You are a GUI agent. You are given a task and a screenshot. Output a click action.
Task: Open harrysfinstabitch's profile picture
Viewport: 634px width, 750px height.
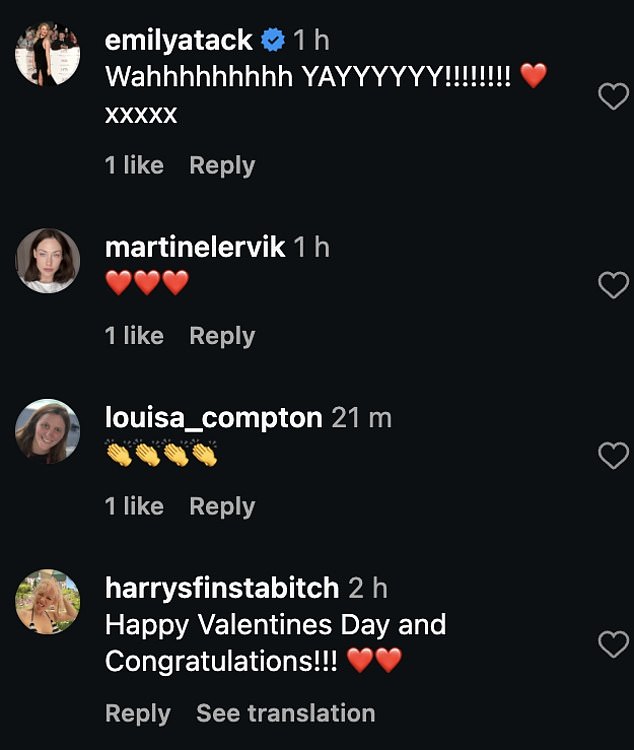[x=47, y=602]
